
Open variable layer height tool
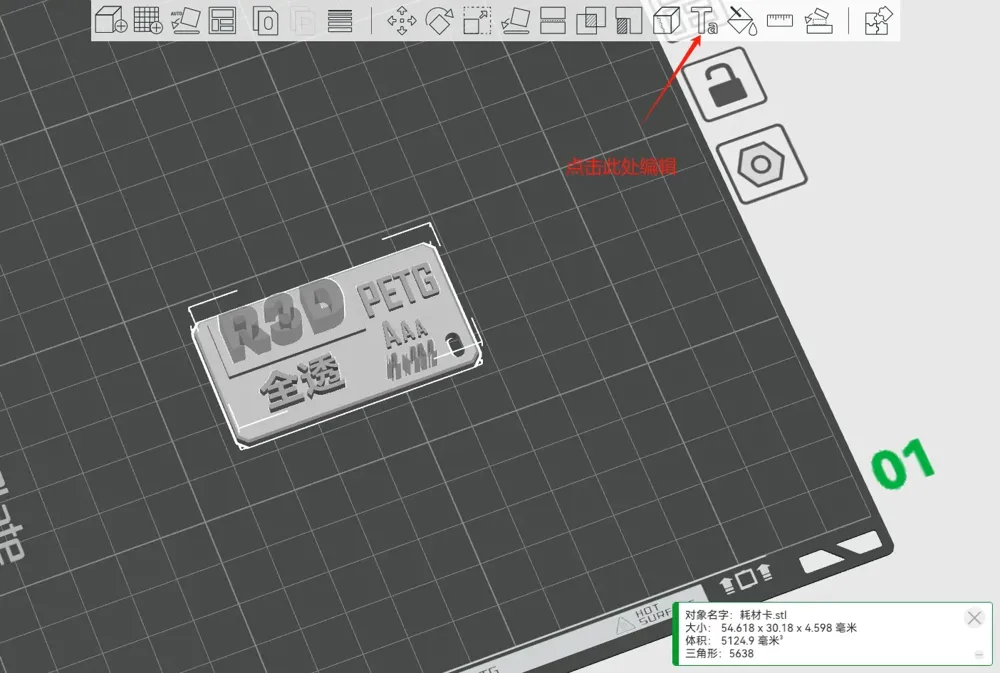340,20
